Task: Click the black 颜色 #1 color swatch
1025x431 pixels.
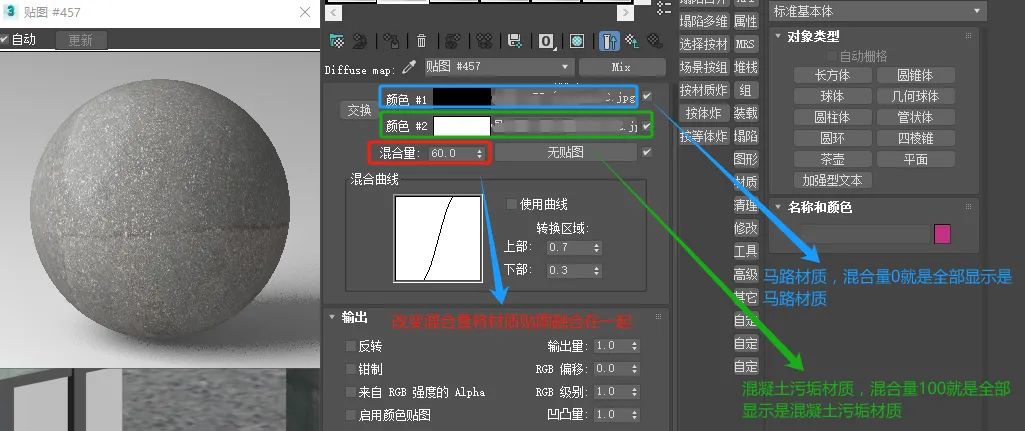Action: pyautogui.click(x=462, y=98)
